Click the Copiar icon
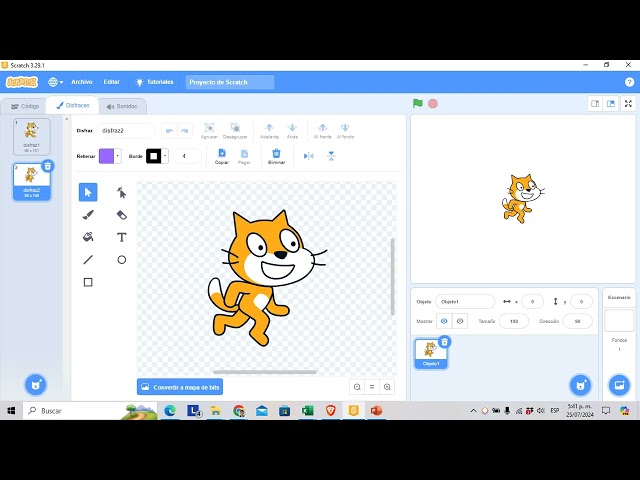 click(222, 153)
